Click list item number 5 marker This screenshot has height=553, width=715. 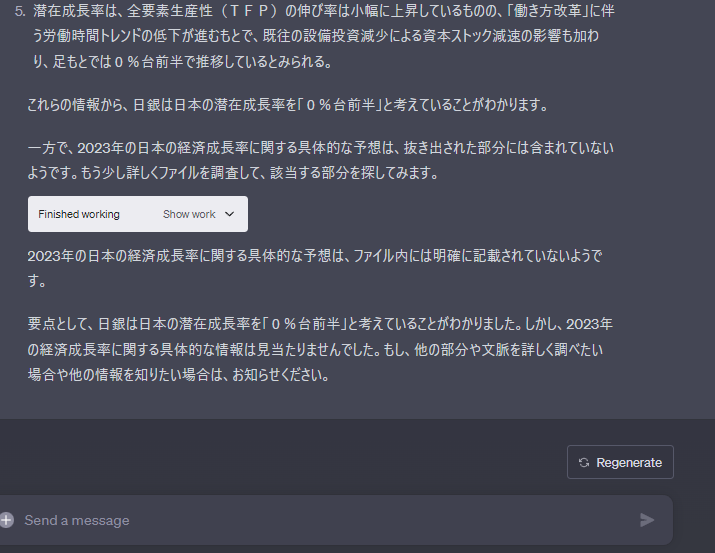click(x=20, y=11)
